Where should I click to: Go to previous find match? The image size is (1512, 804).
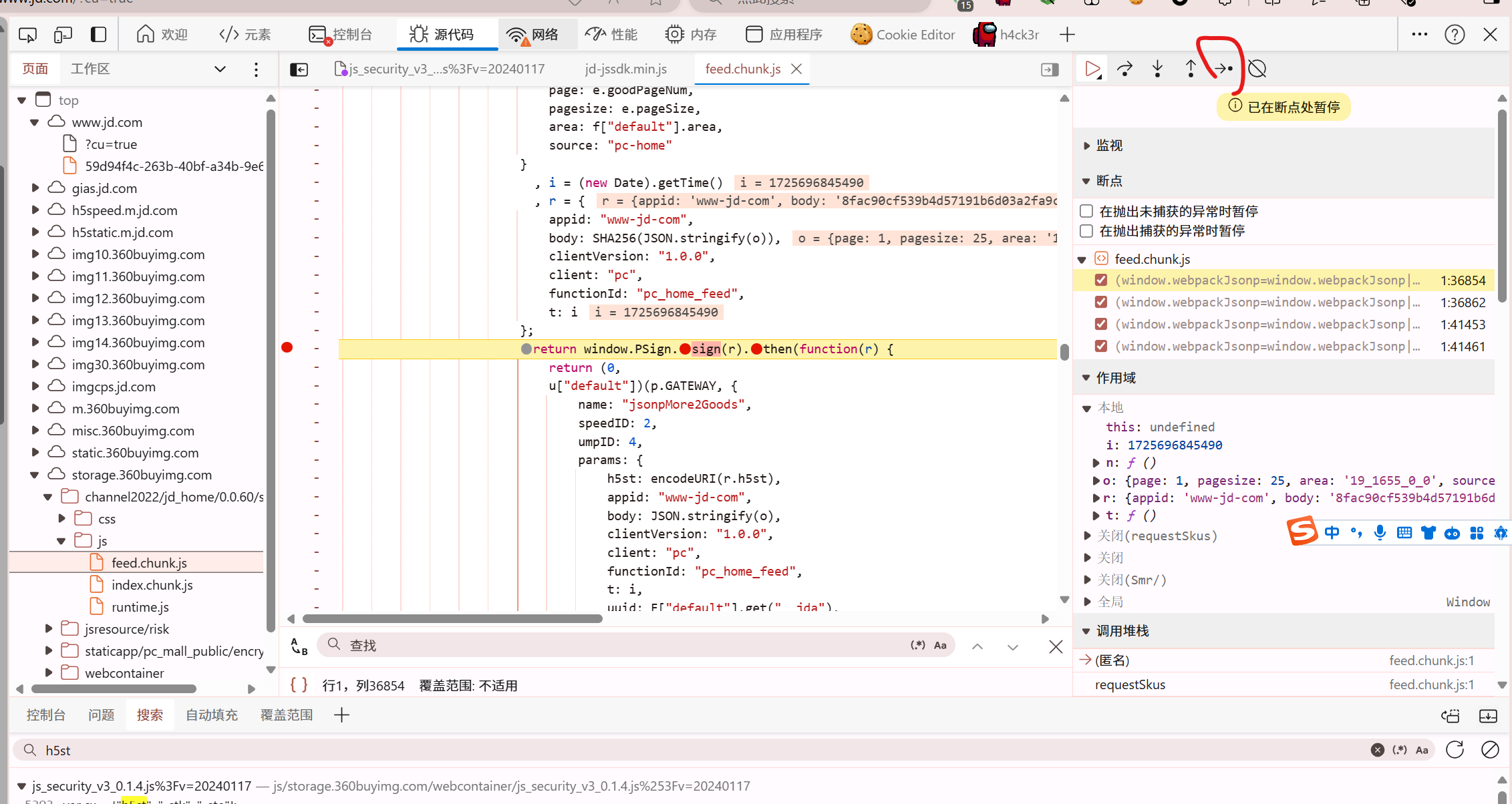(x=977, y=646)
